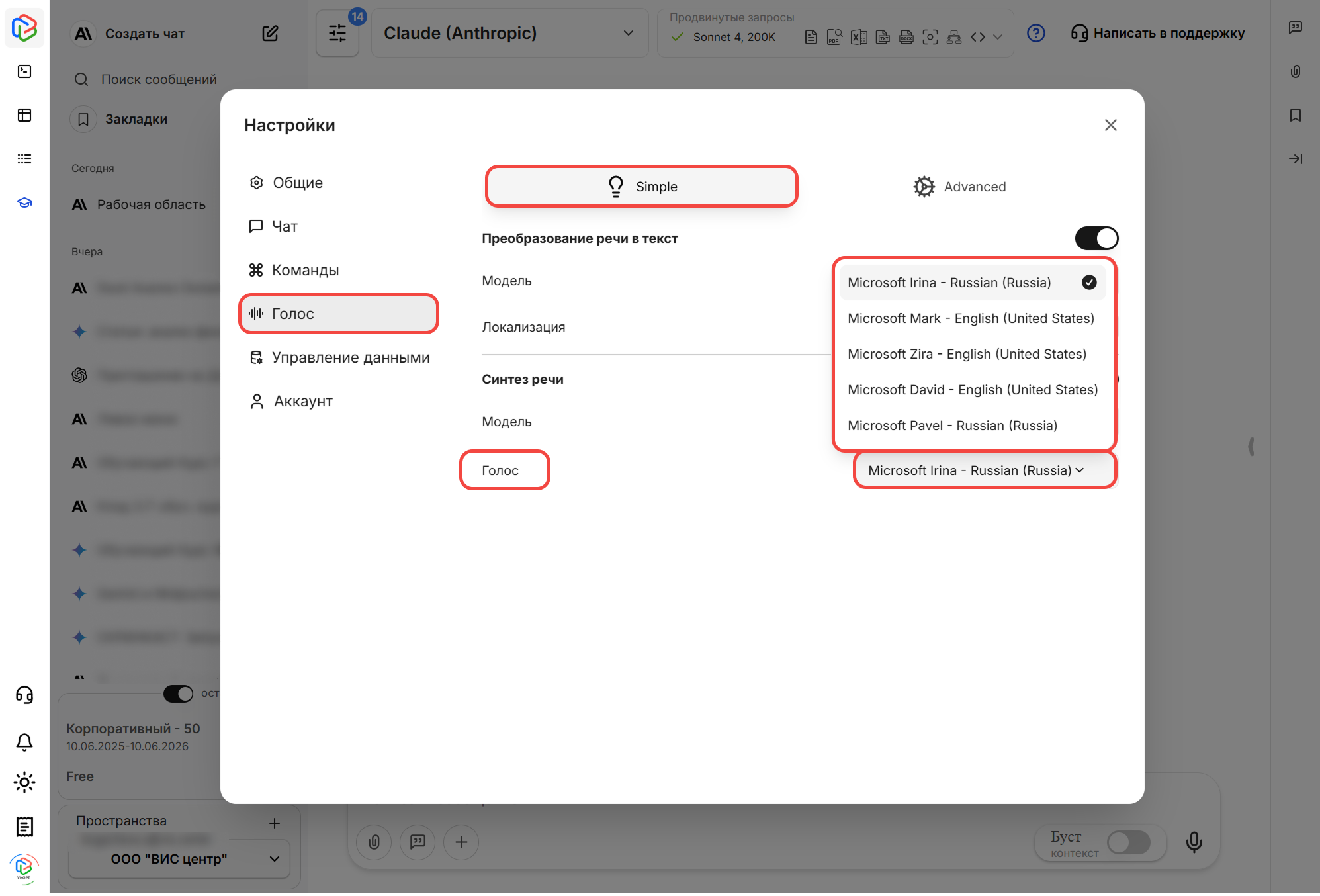Viewport: 1320px width, 896px height.
Task: Select Microsoft David - English voice
Action: [x=972, y=390]
